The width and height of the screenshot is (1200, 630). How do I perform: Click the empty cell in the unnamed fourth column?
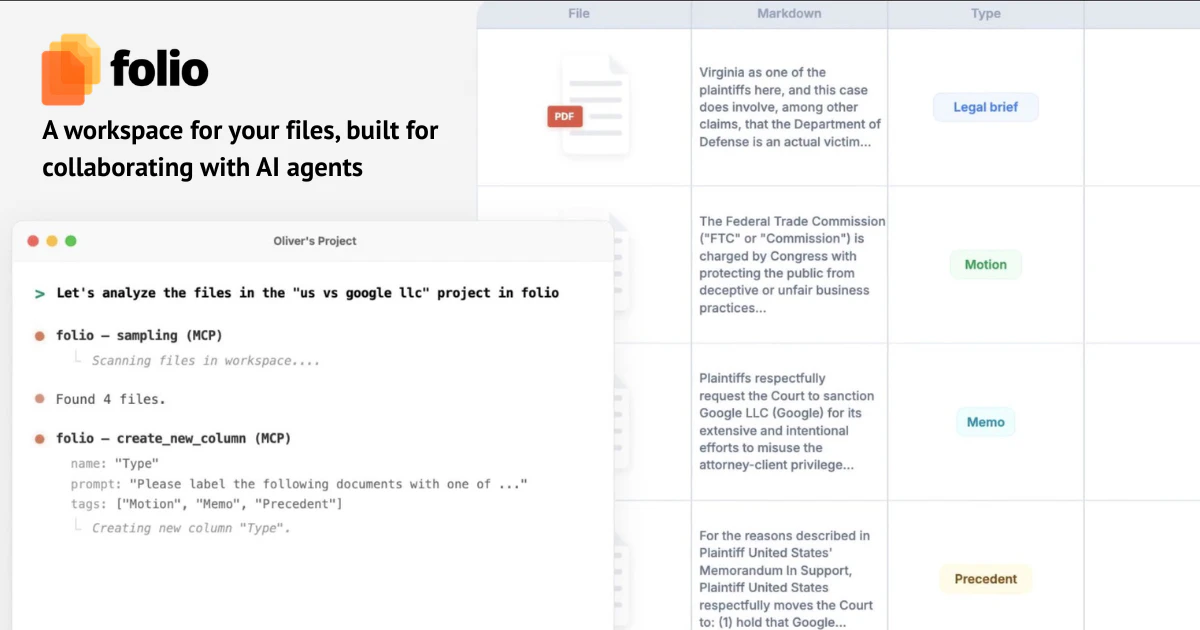pyautogui.click(x=1140, y=107)
